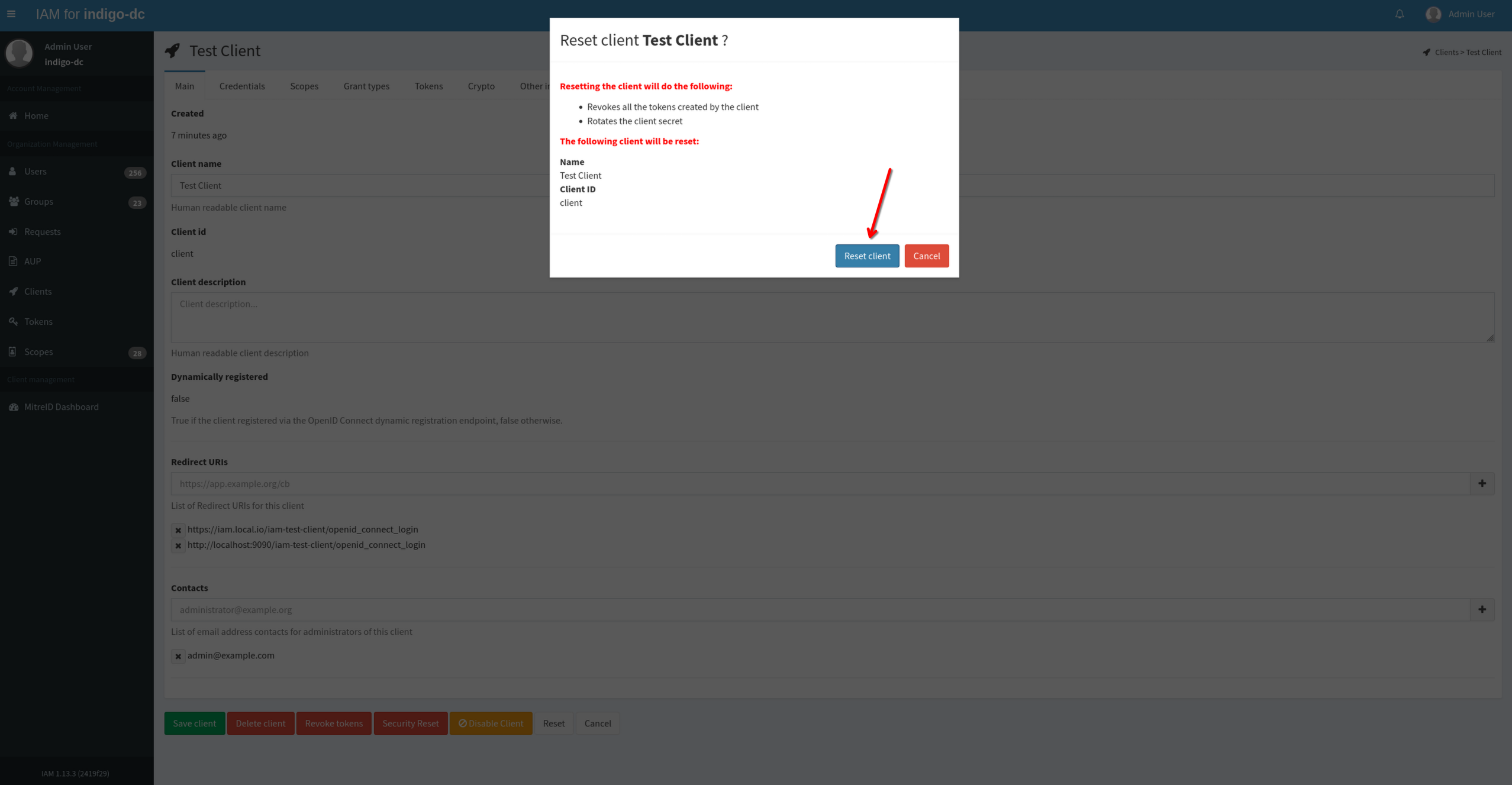Open the Users section in the sidebar

[x=36, y=171]
